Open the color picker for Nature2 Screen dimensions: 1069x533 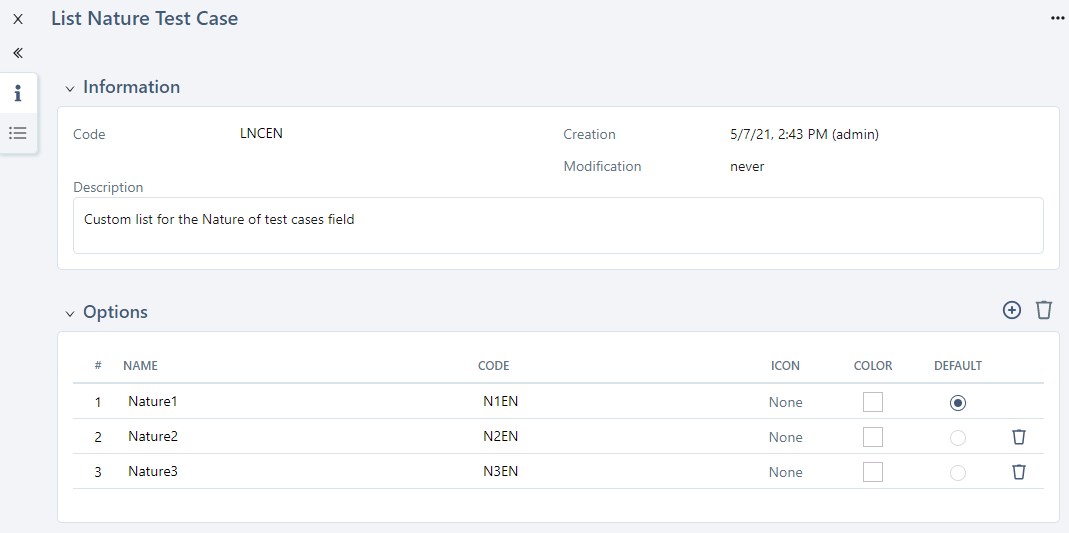873,437
